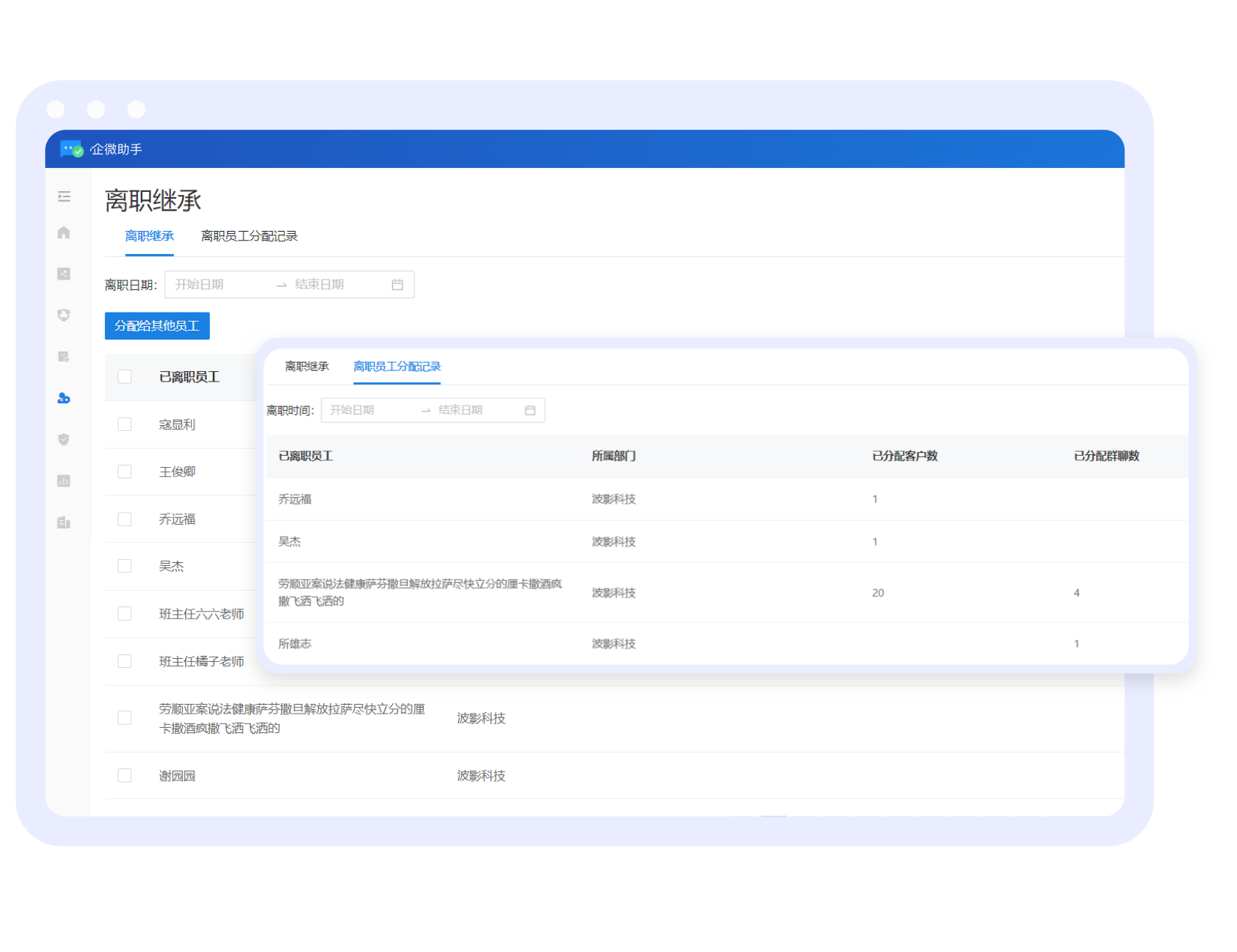This screenshot has height=952, width=1237.
Task: Click 吴杰 in the allocation record table
Action: click(x=289, y=542)
